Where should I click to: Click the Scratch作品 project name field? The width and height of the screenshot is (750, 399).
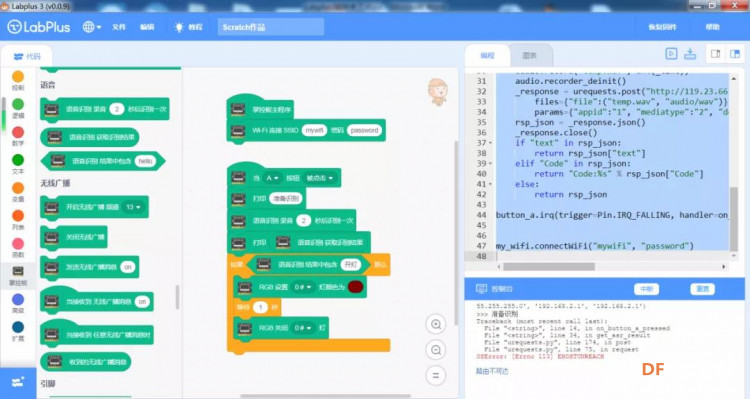pyautogui.click(x=271, y=27)
